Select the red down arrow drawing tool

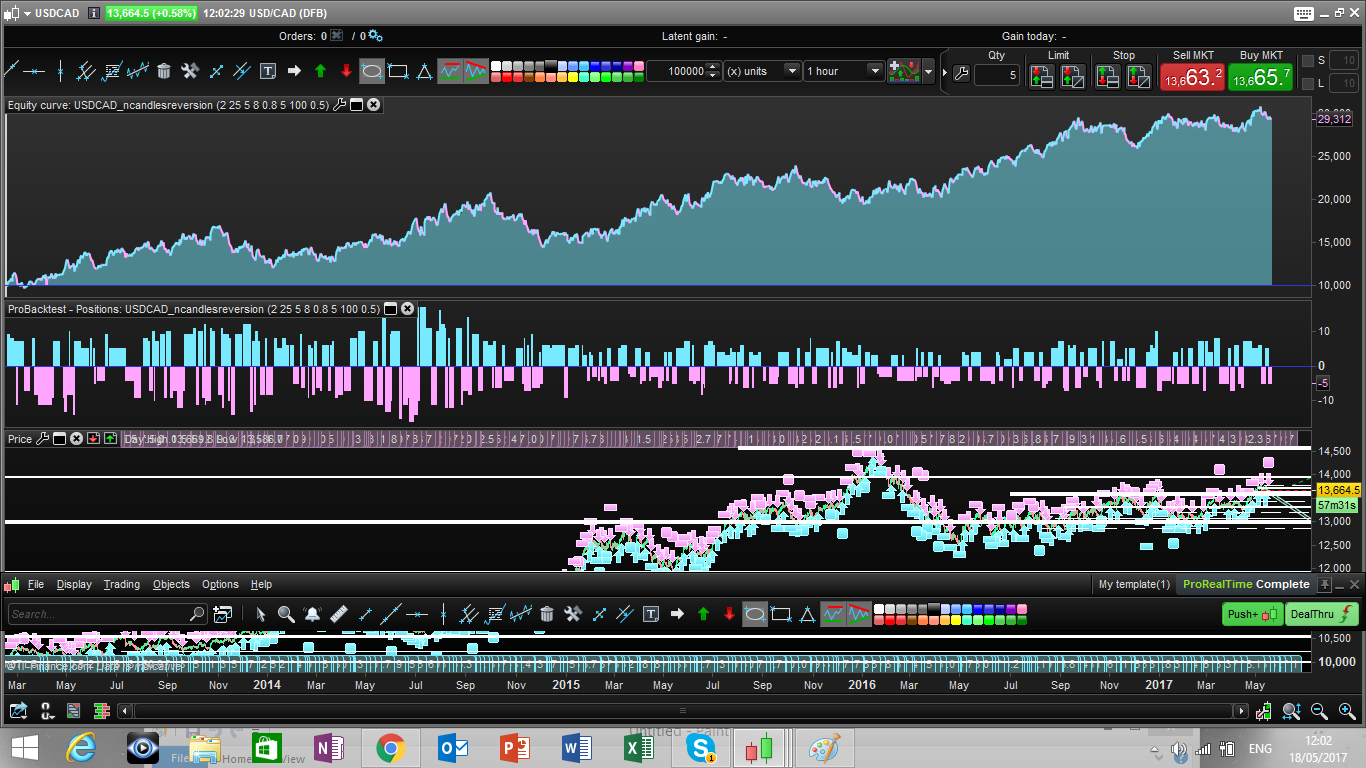[x=346, y=71]
